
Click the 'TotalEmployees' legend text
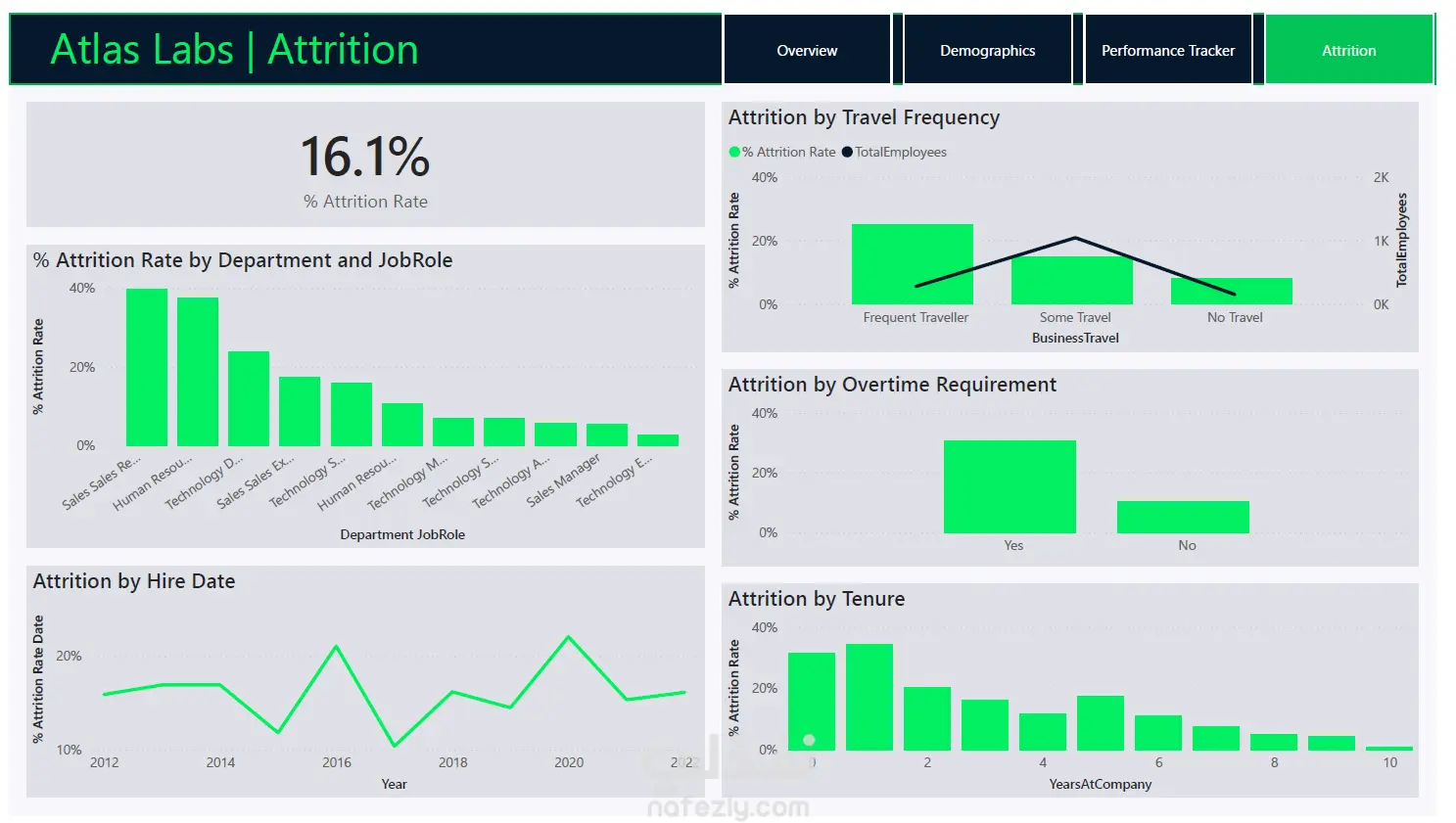pyautogui.click(x=901, y=152)
